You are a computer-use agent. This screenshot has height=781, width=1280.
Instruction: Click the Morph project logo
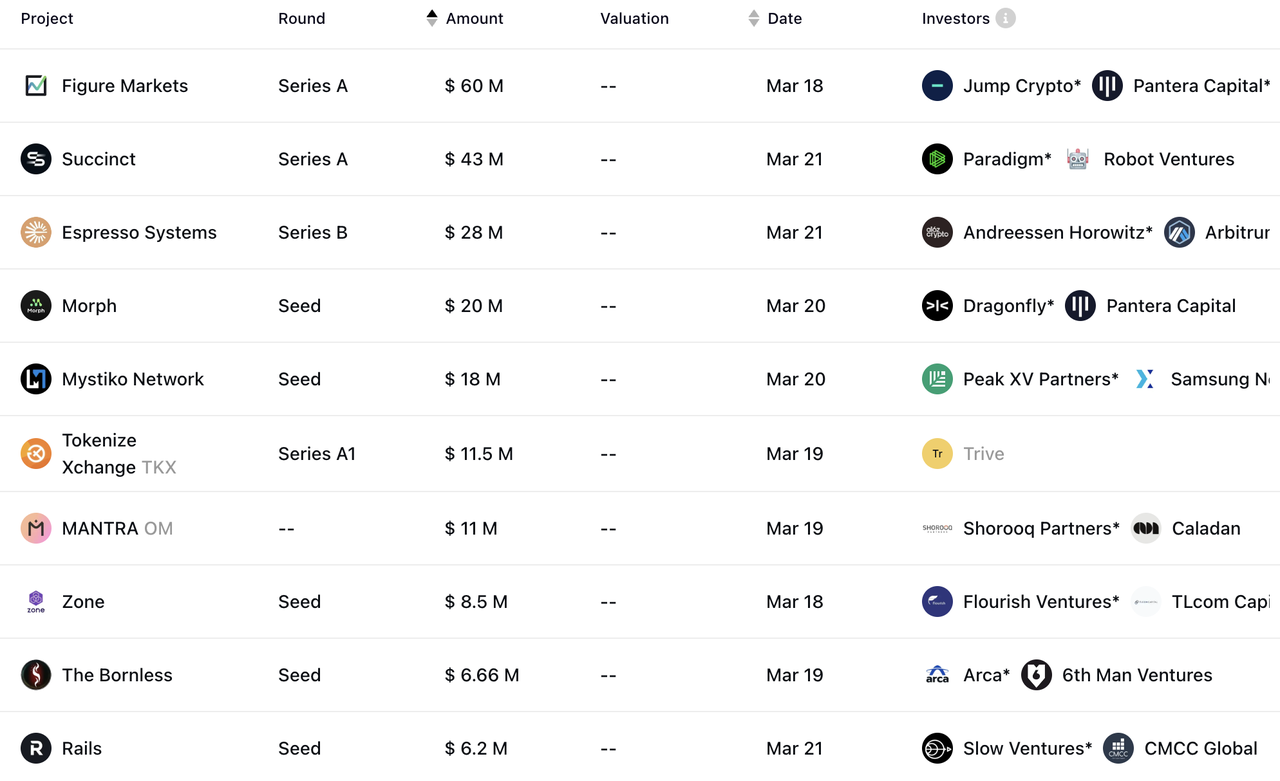click(36, 306)
